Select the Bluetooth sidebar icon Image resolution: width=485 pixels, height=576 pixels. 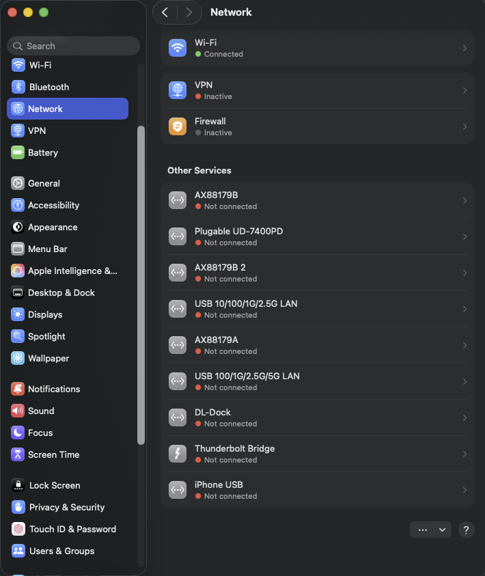18,87
